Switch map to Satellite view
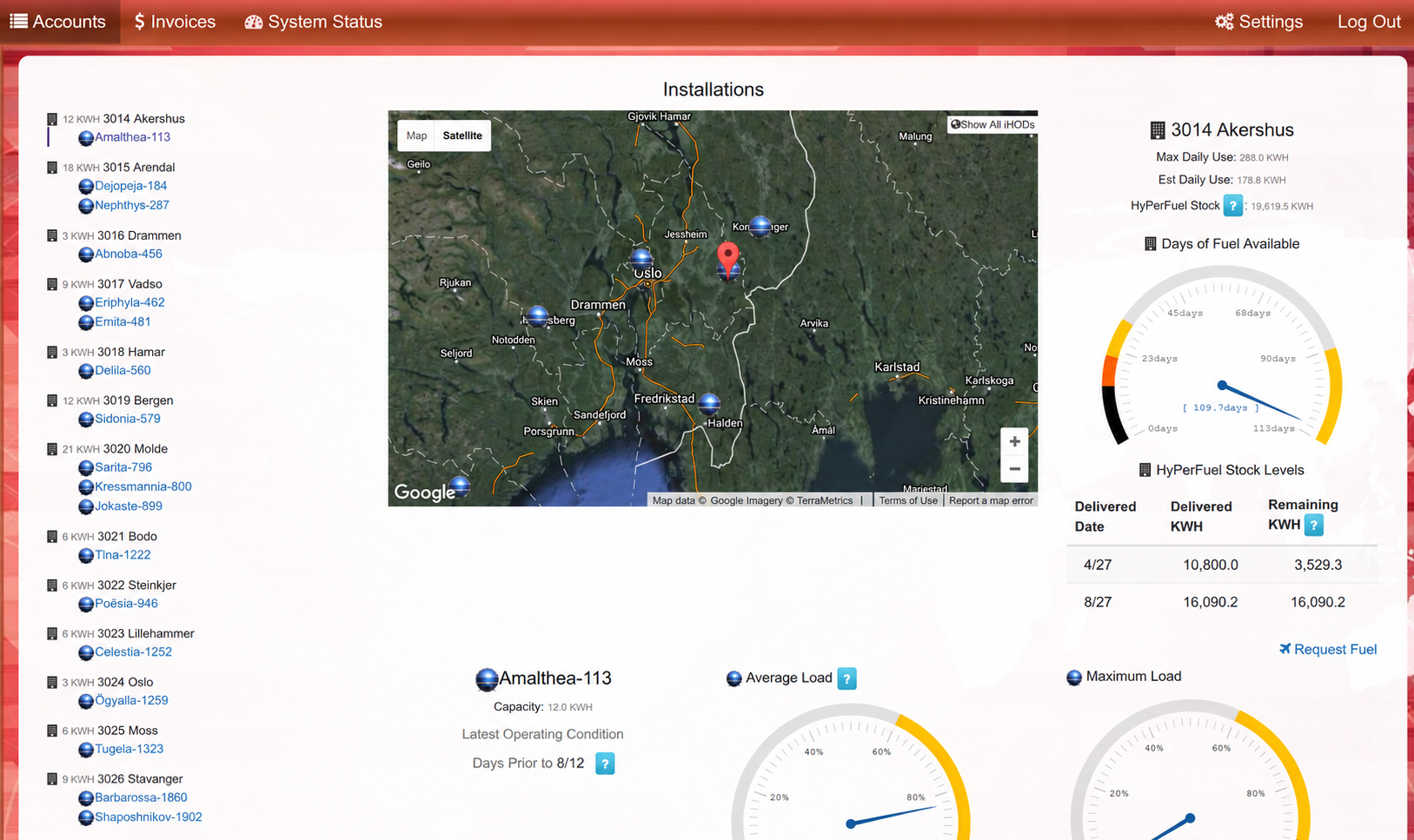This screenshot has width=1414, height=840. pyautogui.click(x=462, y=136)
